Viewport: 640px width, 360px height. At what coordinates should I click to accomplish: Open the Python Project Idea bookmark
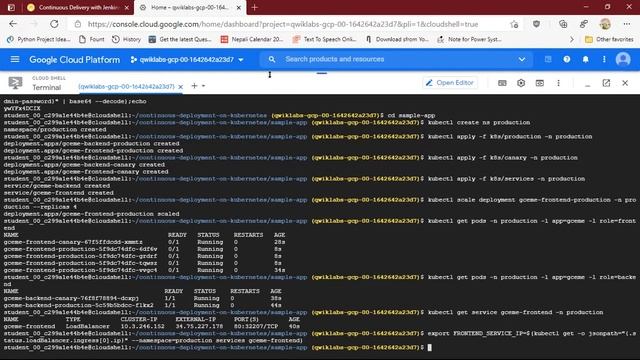pos(39,39)
